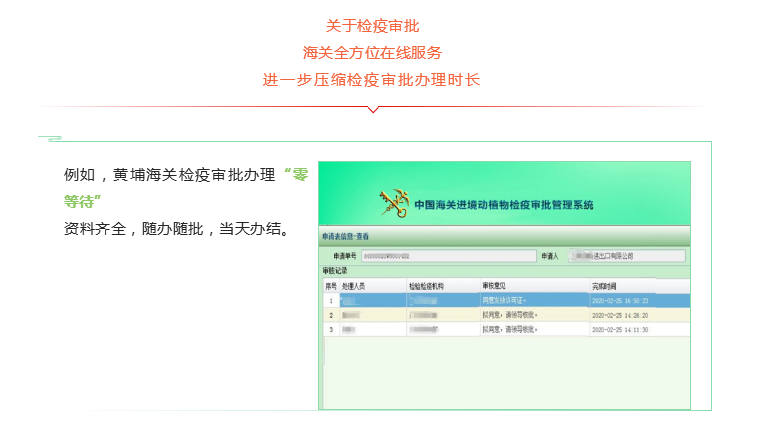Select the row timestamped 2020-02-25 16:50:23
This screenshot has height=438, width=768.
point(506,300)
